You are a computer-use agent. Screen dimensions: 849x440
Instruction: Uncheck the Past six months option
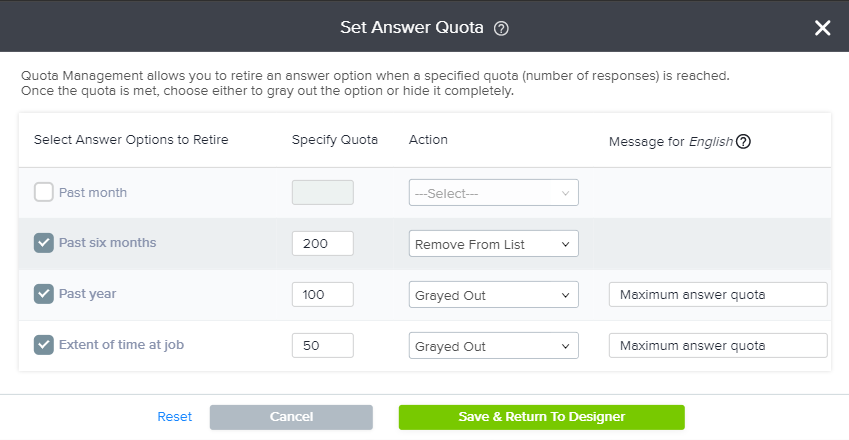(x=44, y=243)
